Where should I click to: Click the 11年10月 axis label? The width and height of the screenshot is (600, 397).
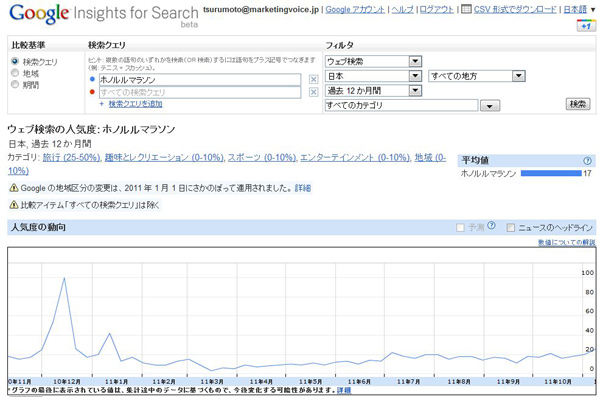tap(558, 382)
